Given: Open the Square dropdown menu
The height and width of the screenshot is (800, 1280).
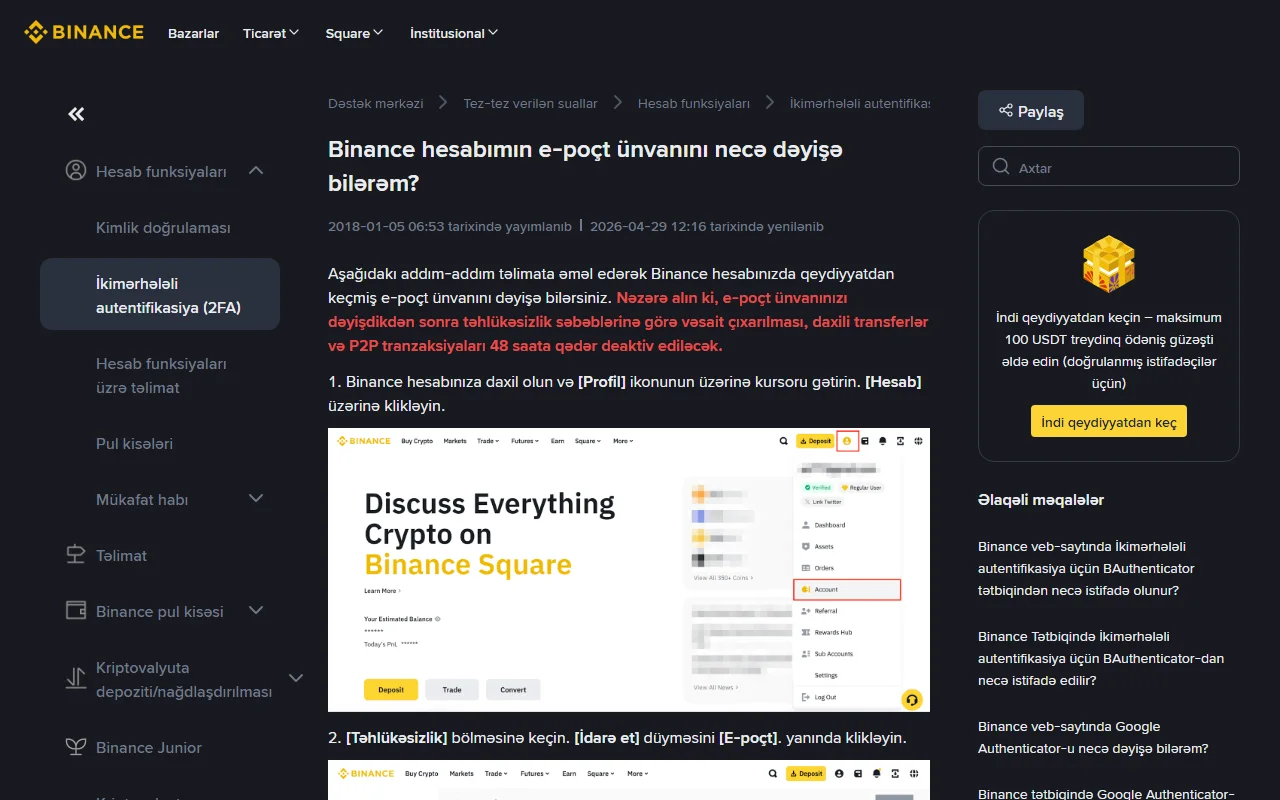Looking at the screenshot, I should click(355, 33).
